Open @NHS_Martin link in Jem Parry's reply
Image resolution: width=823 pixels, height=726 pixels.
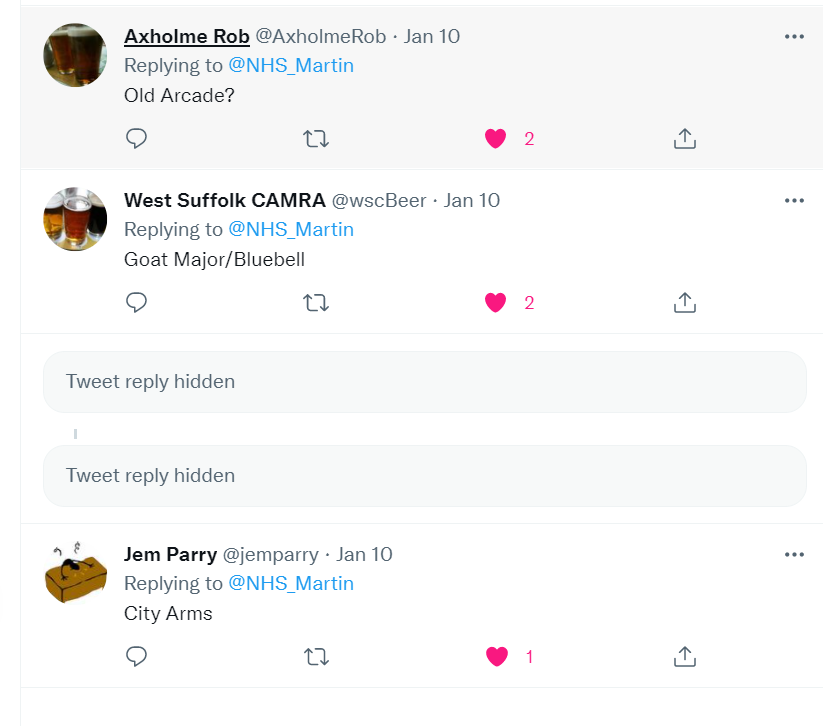click(291, 583)
